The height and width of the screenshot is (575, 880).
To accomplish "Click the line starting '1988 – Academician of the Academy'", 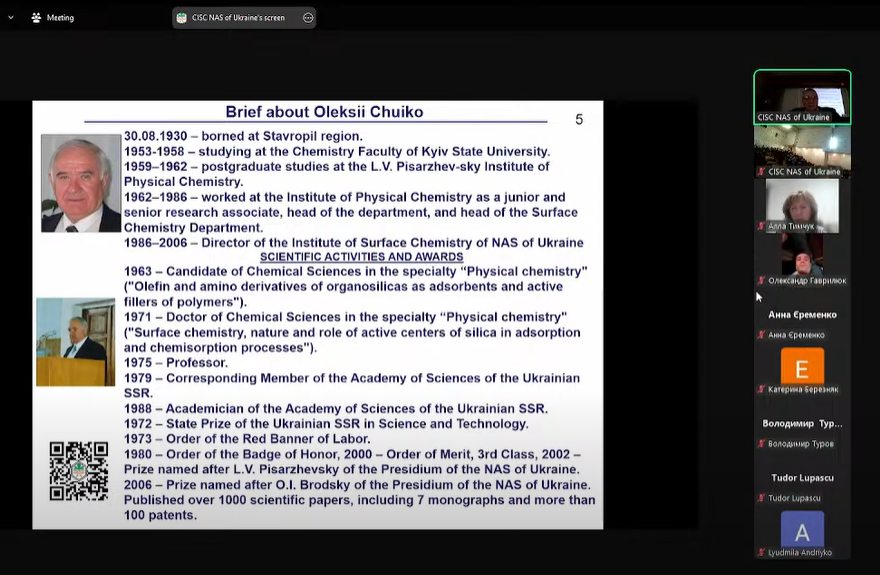I will click(336, 408).
